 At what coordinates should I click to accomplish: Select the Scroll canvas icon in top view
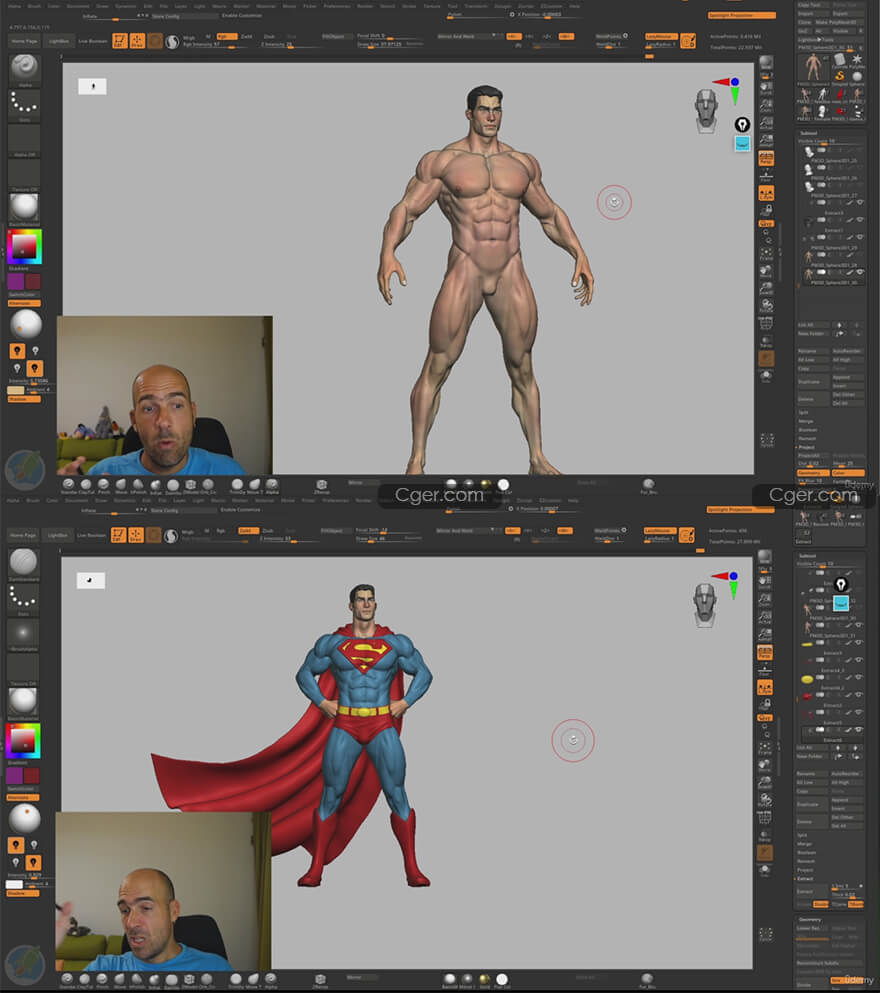766,88
